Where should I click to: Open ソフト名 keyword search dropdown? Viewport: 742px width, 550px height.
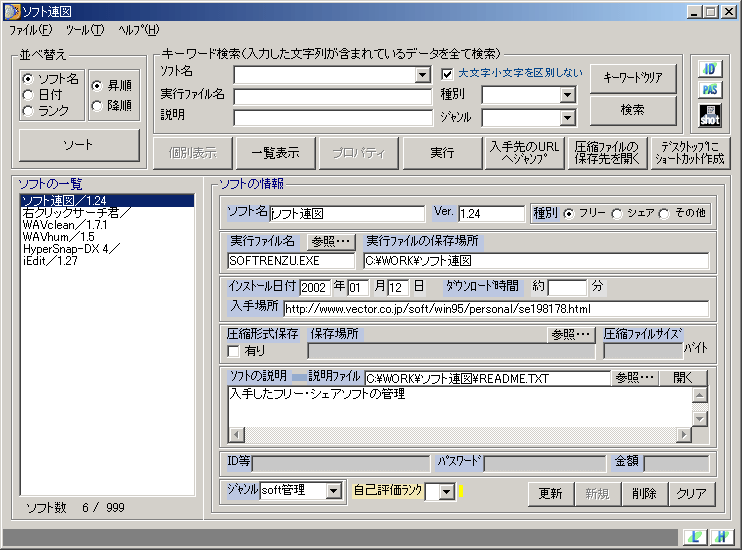coord(422,74)
